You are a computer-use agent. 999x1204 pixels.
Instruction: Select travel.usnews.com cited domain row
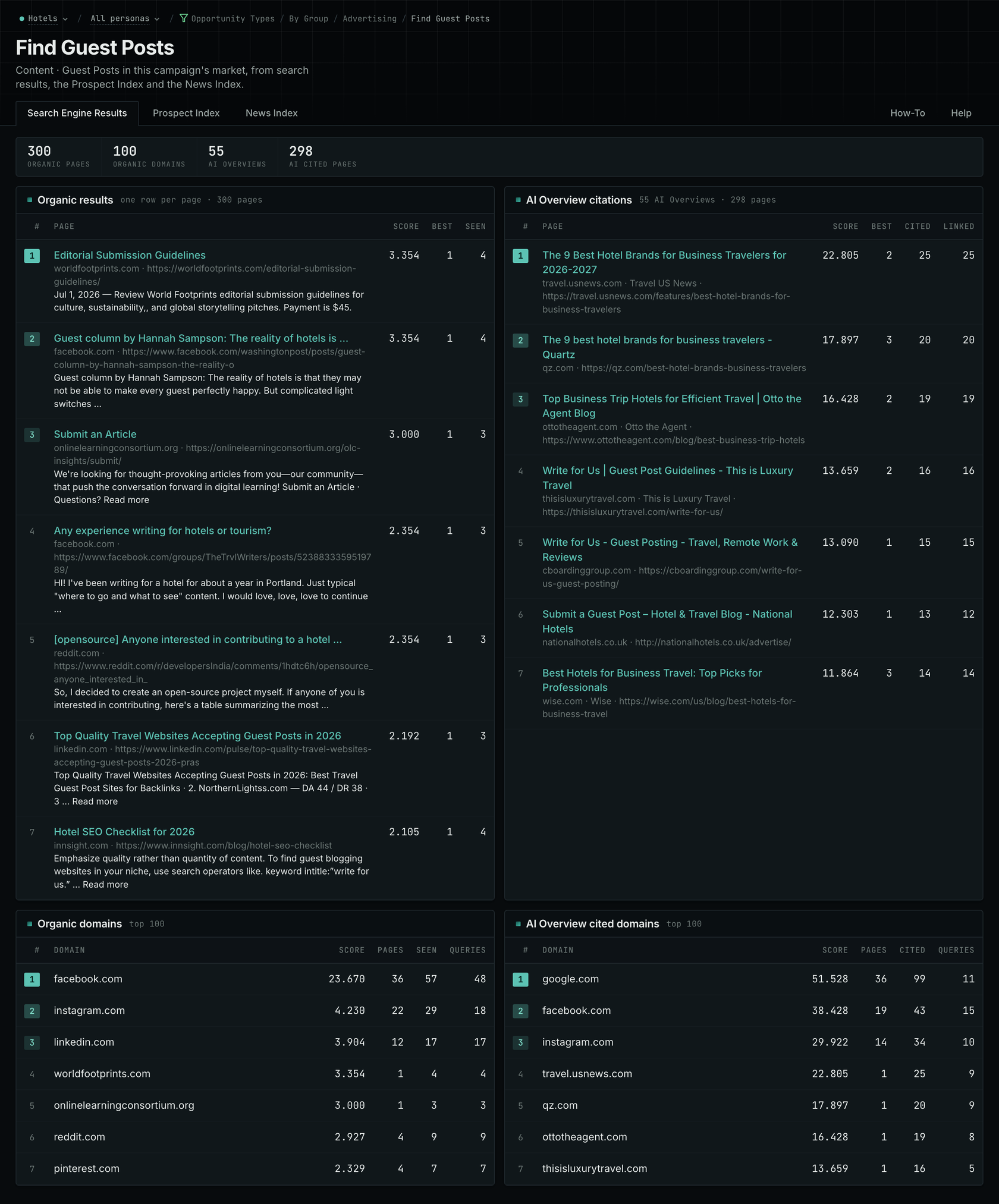pos(743,1074)
